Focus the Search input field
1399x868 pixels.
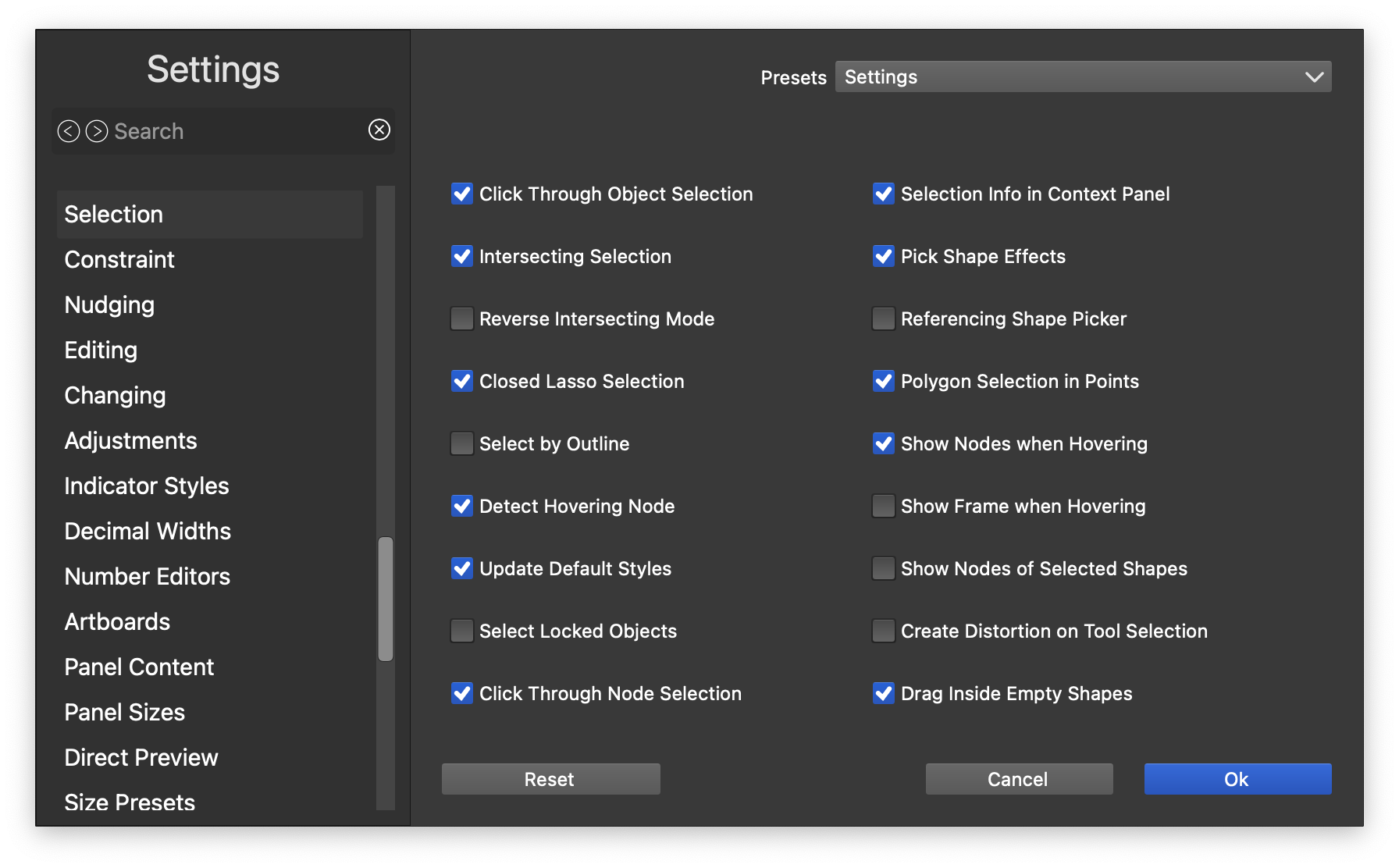coord(234,131)
